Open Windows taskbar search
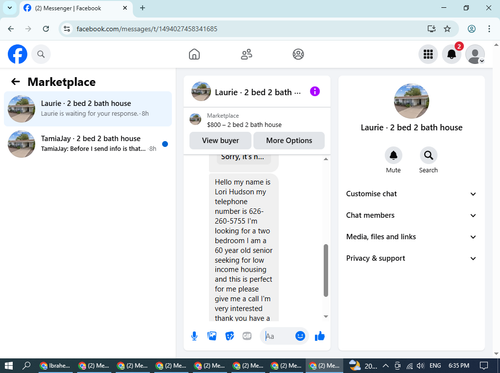The height and width of the screenshot is (373, 500). (26, 366)
